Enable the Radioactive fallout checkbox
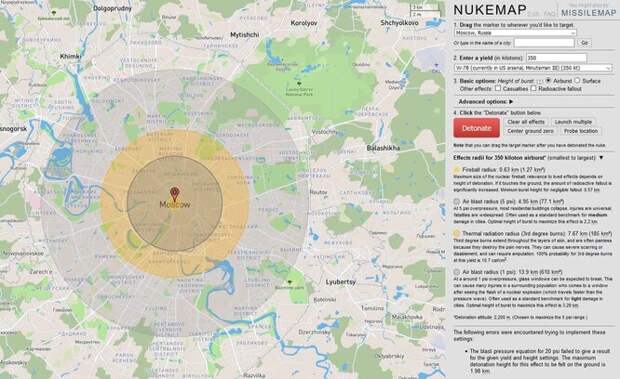The image size is (620, 379). 533,88
